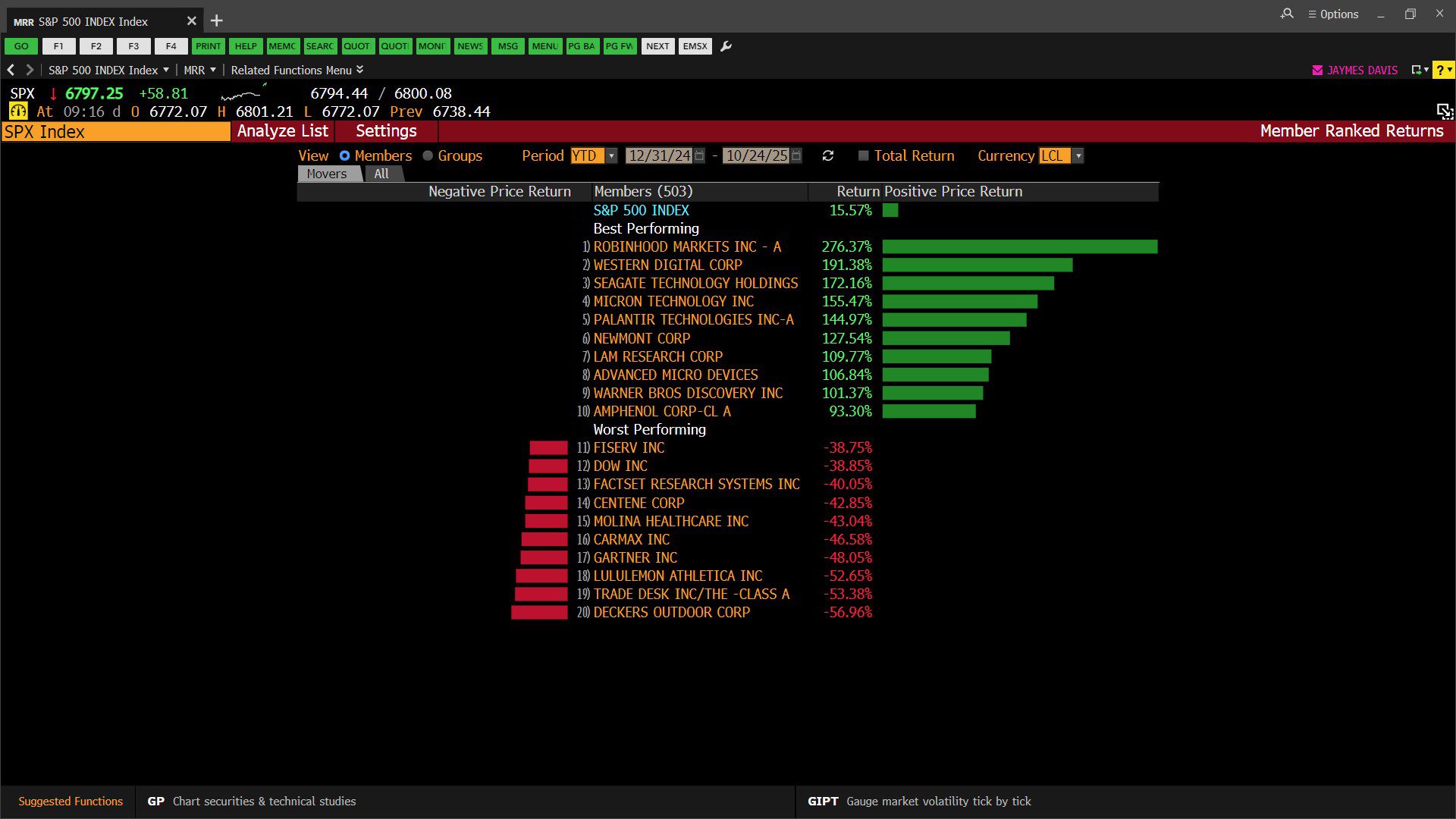1456x819 pixels.
Task: Select the Groups view radio button
Action: tap(428, 155)
